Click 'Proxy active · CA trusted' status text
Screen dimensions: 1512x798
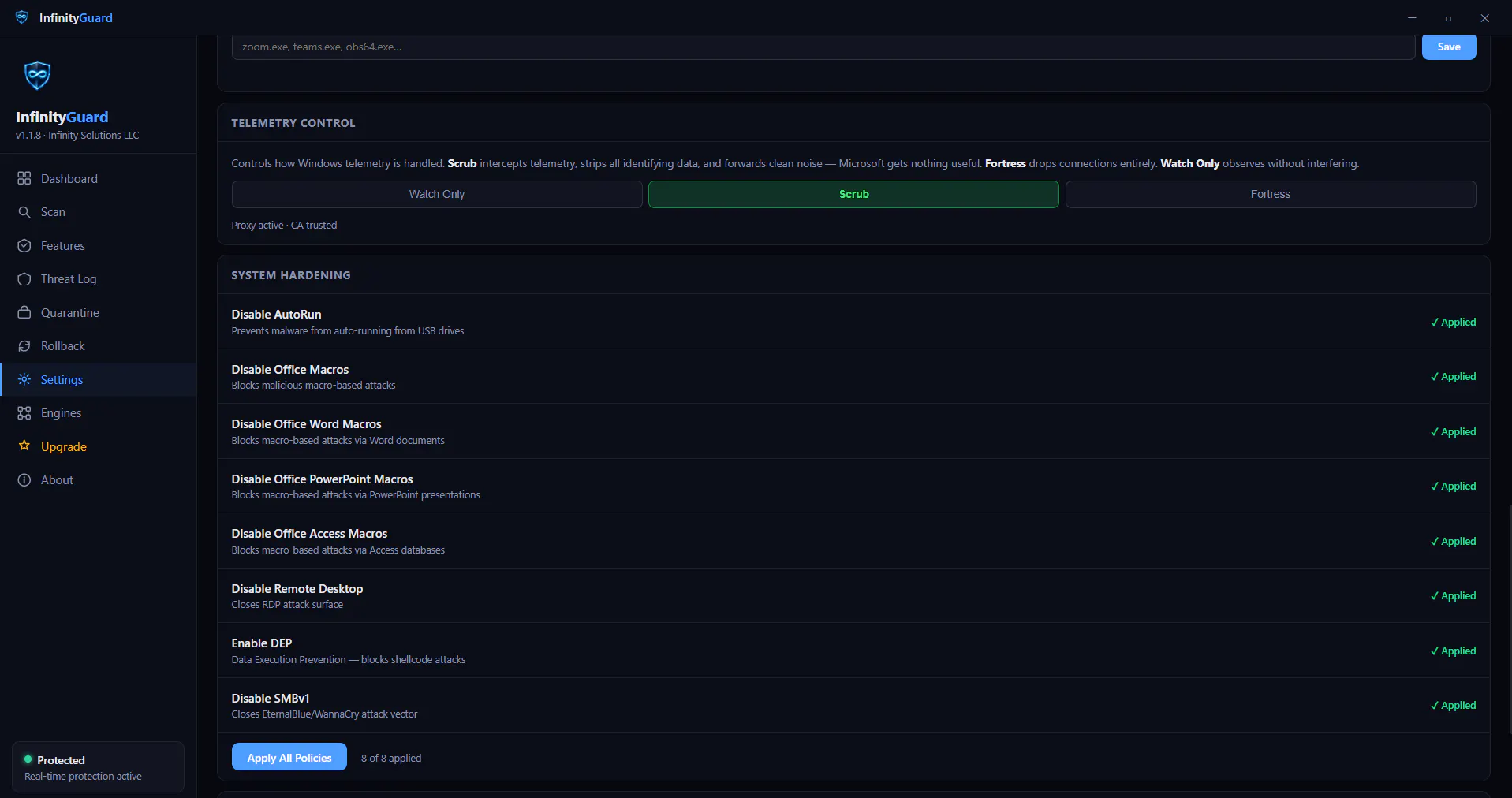pos(284,225)
